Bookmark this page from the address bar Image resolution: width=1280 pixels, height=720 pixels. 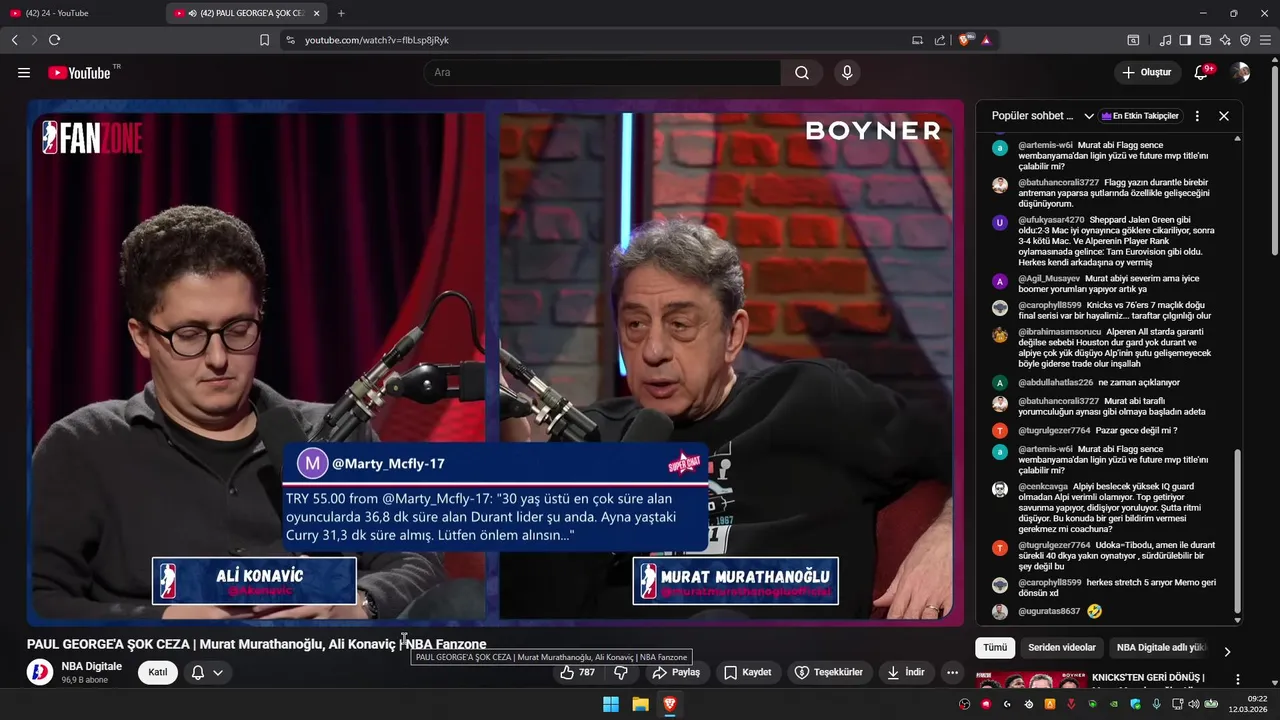click(264, 40)
